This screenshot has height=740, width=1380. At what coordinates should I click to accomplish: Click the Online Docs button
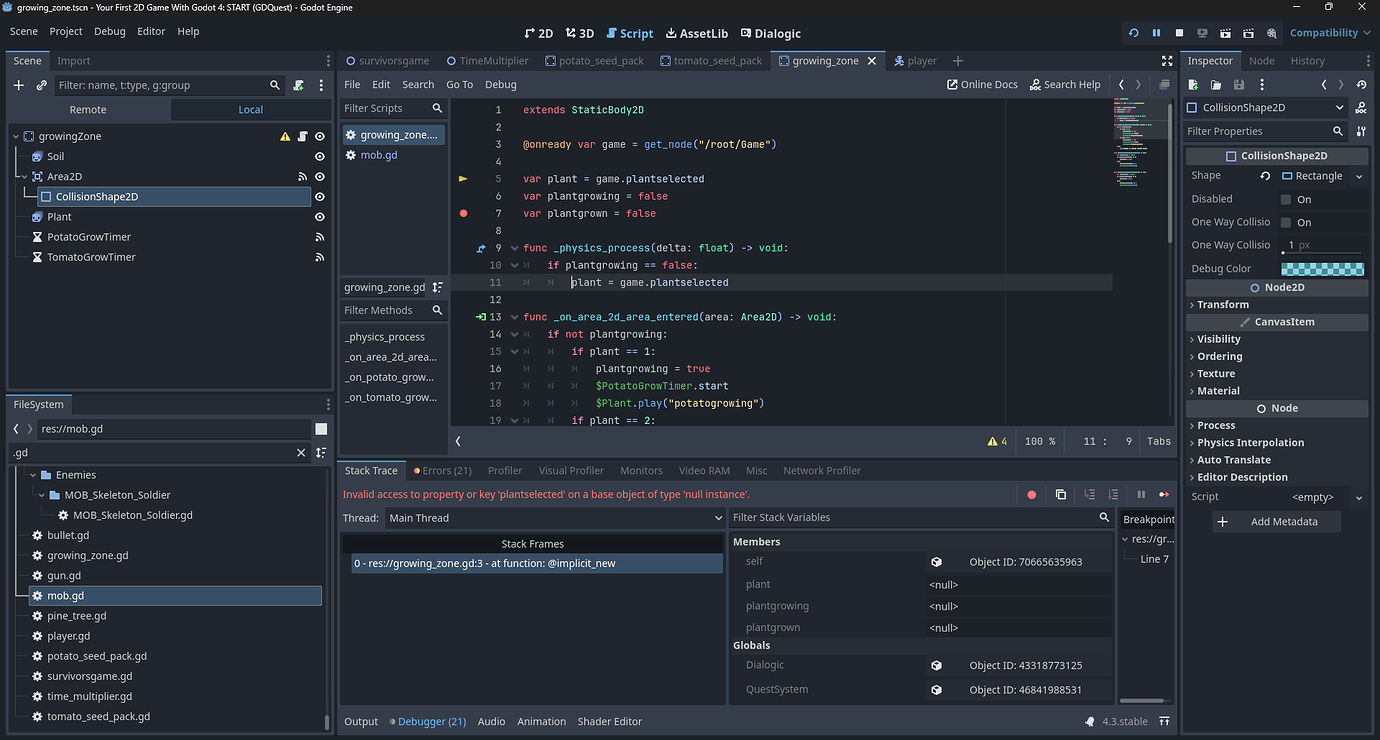click(x=981, y=84)
